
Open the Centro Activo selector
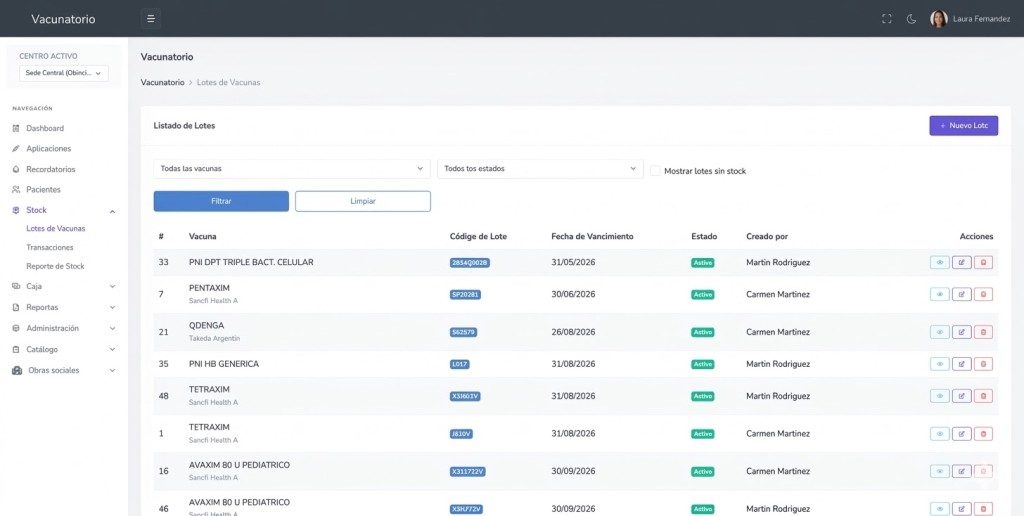[x=63, y=73]
